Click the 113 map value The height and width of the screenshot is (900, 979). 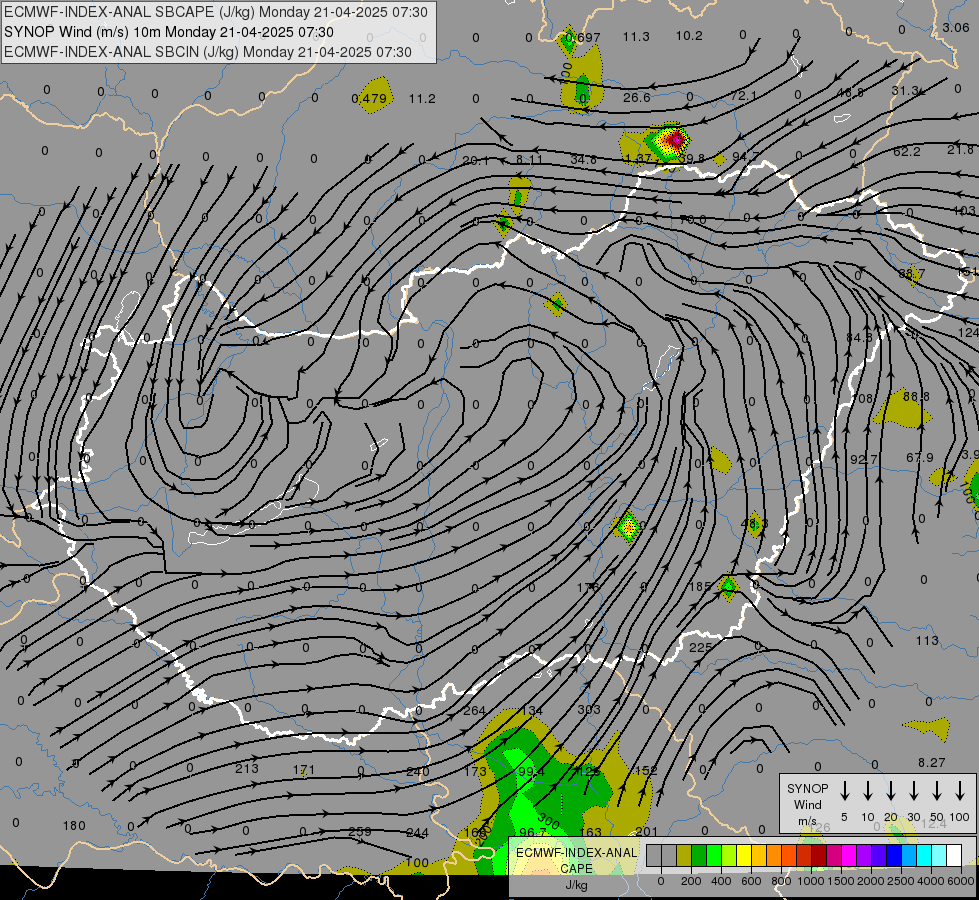tap(927, 641)
